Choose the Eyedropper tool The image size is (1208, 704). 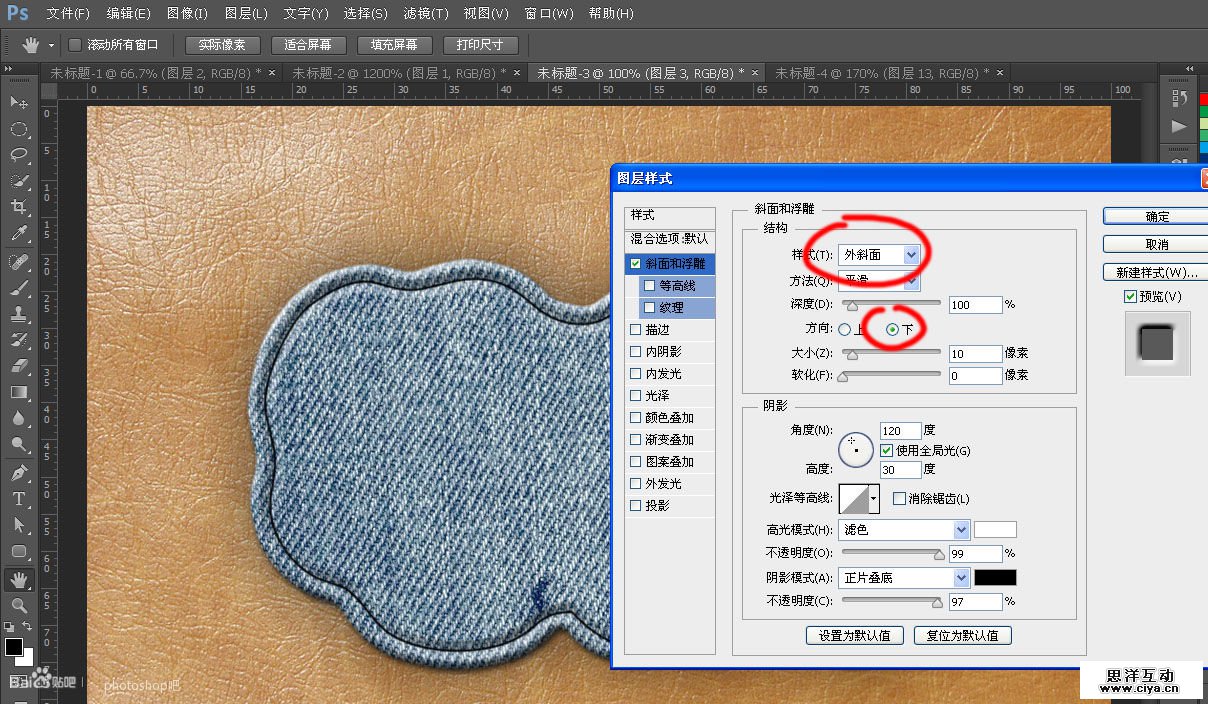18,234
